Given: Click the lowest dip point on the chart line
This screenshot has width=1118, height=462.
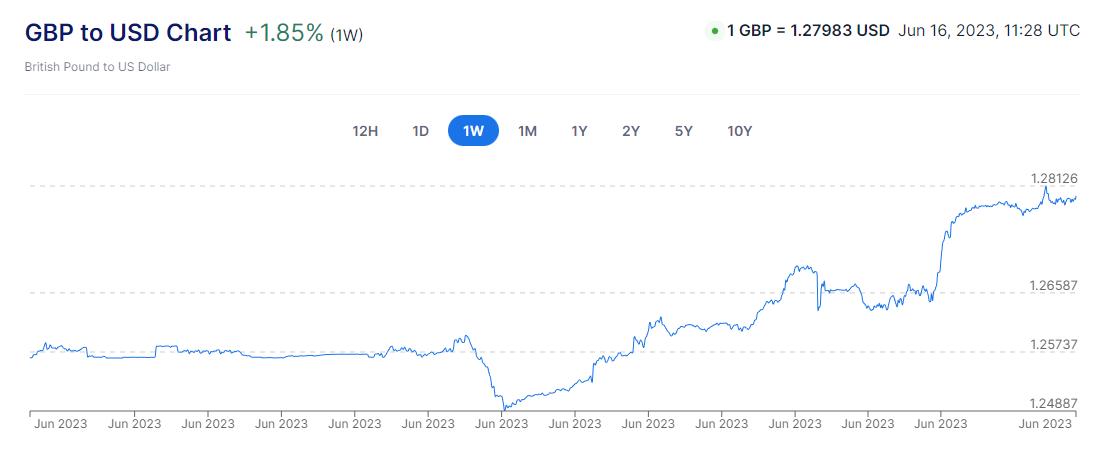Looking at the screenshot, I should click(x=504, y=408).
